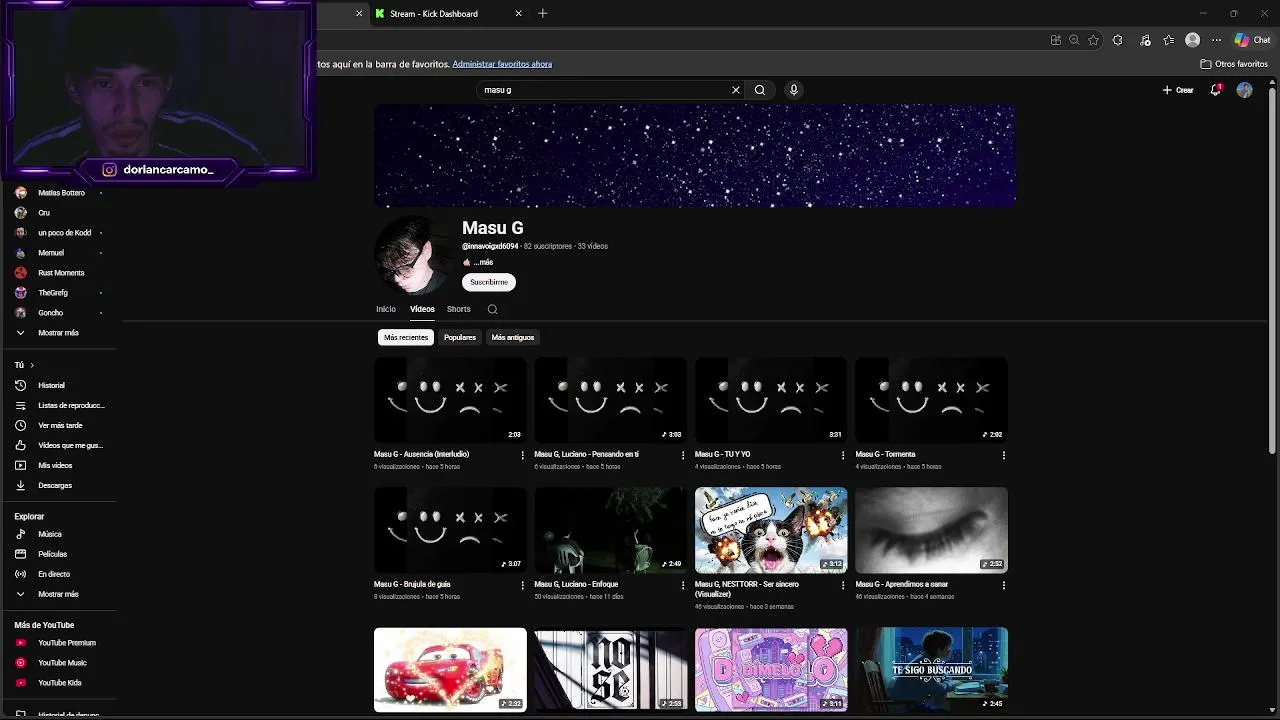Select the Populares filter chip

click(x=460, y=337)
